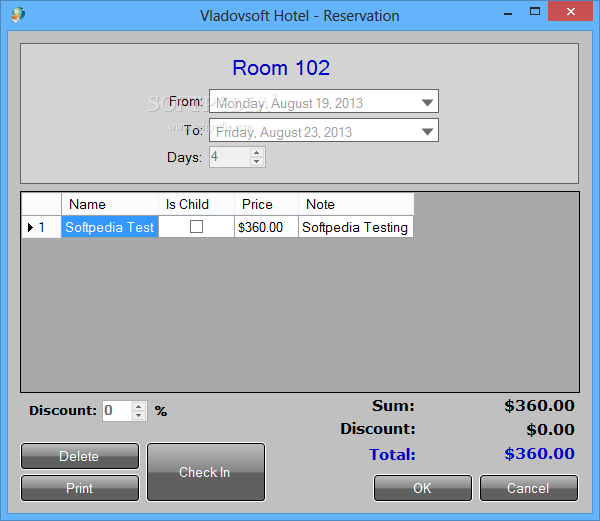
Task: Toggle the Is Child checkbox for Softpedia Test
Action: 196,226
